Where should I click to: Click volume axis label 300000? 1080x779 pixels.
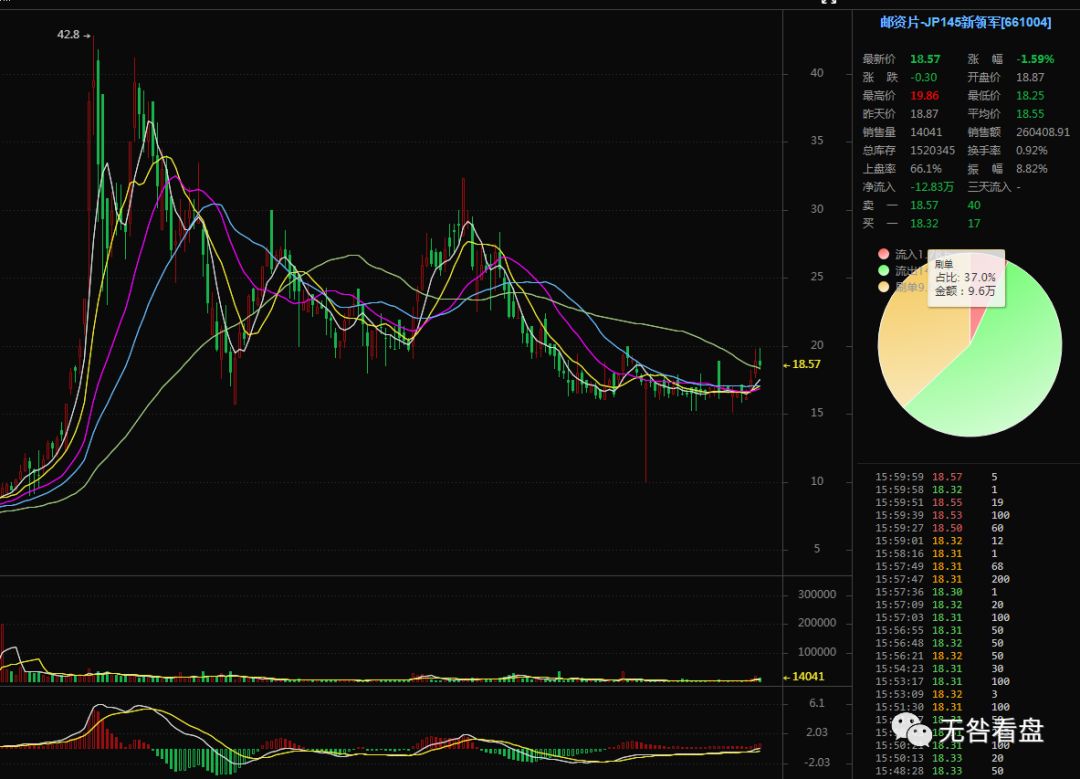[817, 594]
